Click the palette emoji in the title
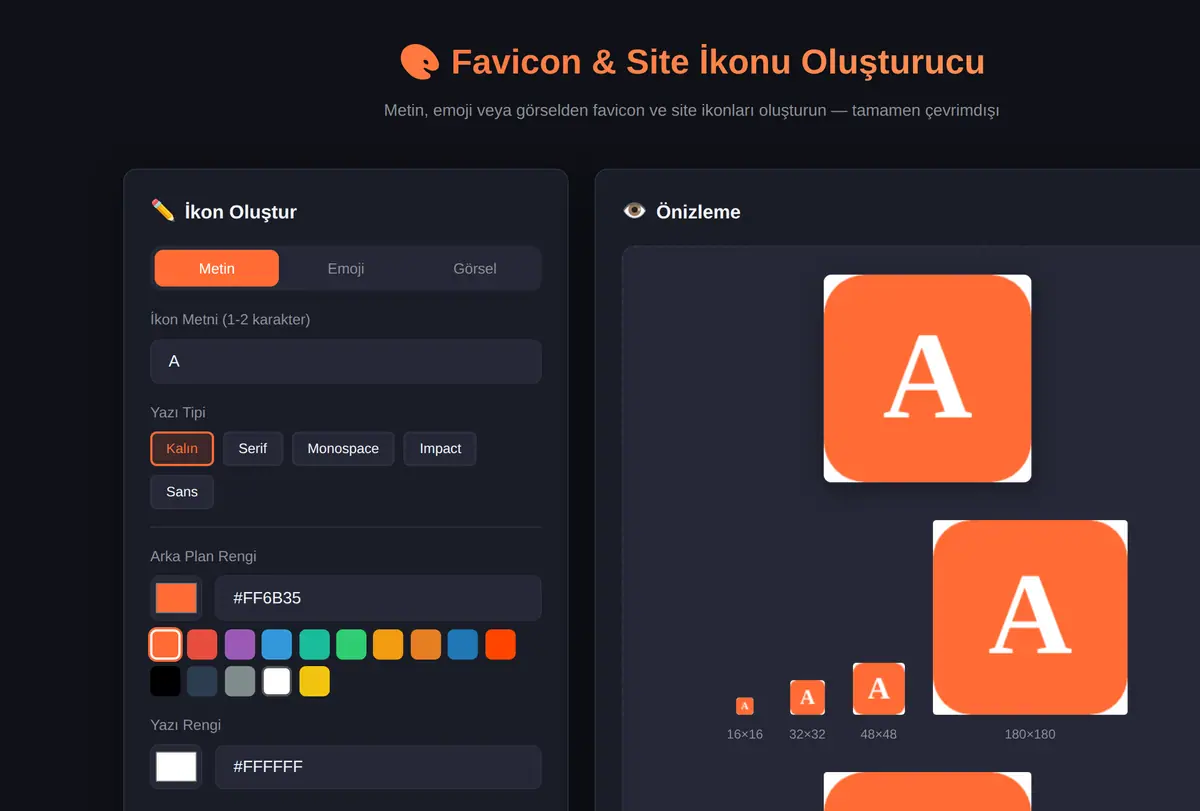Screen dimensions: 1200x811 click(x=420, y=62)
